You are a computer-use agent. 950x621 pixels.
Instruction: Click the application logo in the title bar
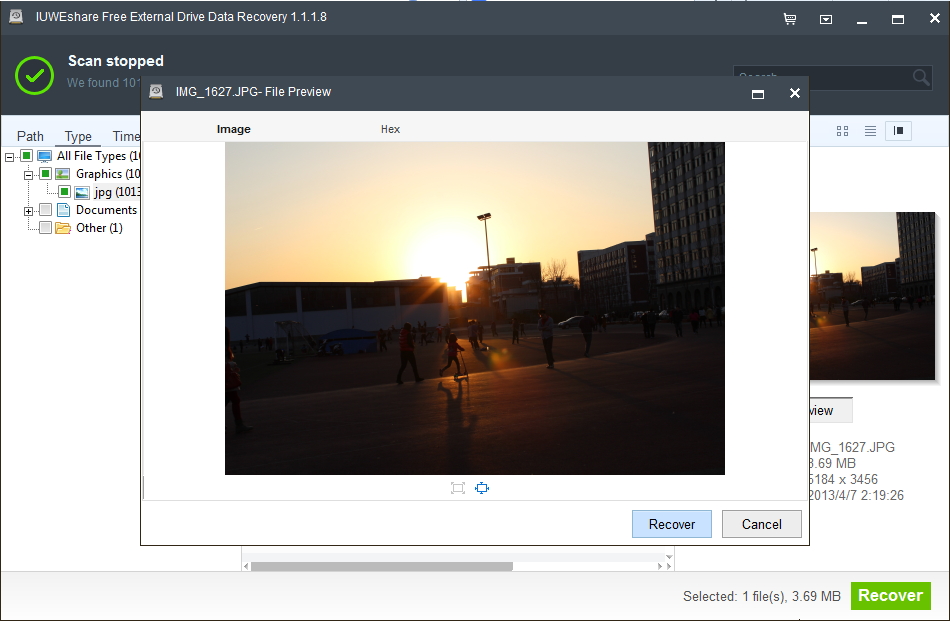(x=16, y=17)
